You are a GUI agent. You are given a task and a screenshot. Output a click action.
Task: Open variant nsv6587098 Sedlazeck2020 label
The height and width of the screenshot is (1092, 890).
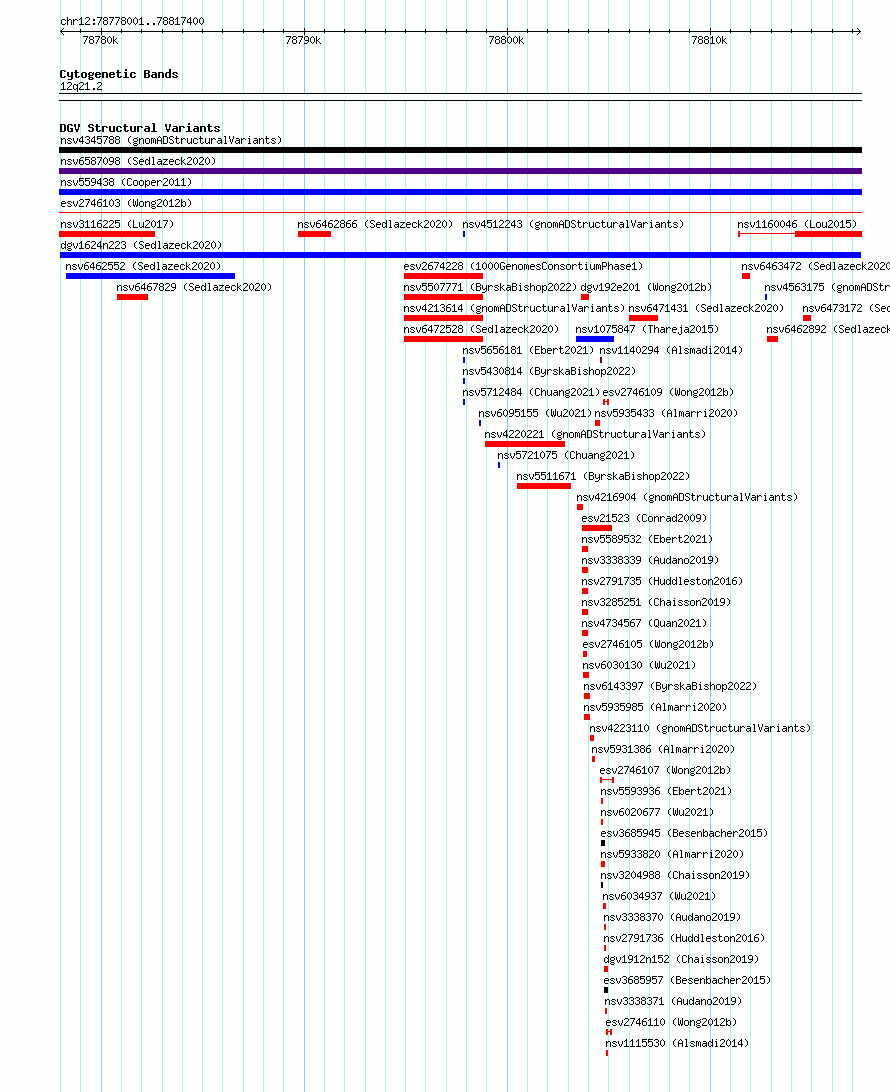click(x=138, y=161)
